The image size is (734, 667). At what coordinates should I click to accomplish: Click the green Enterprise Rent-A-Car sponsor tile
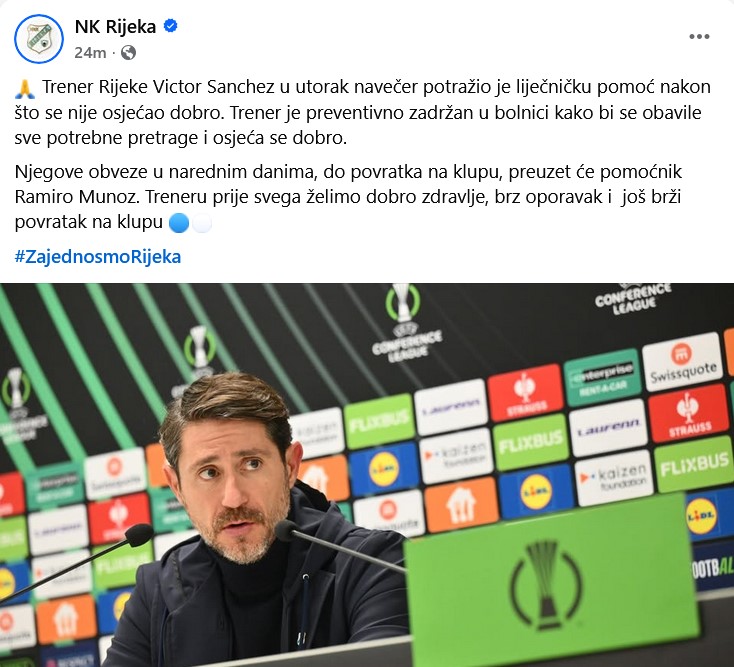pyautogui.click(x=602, y=377)
